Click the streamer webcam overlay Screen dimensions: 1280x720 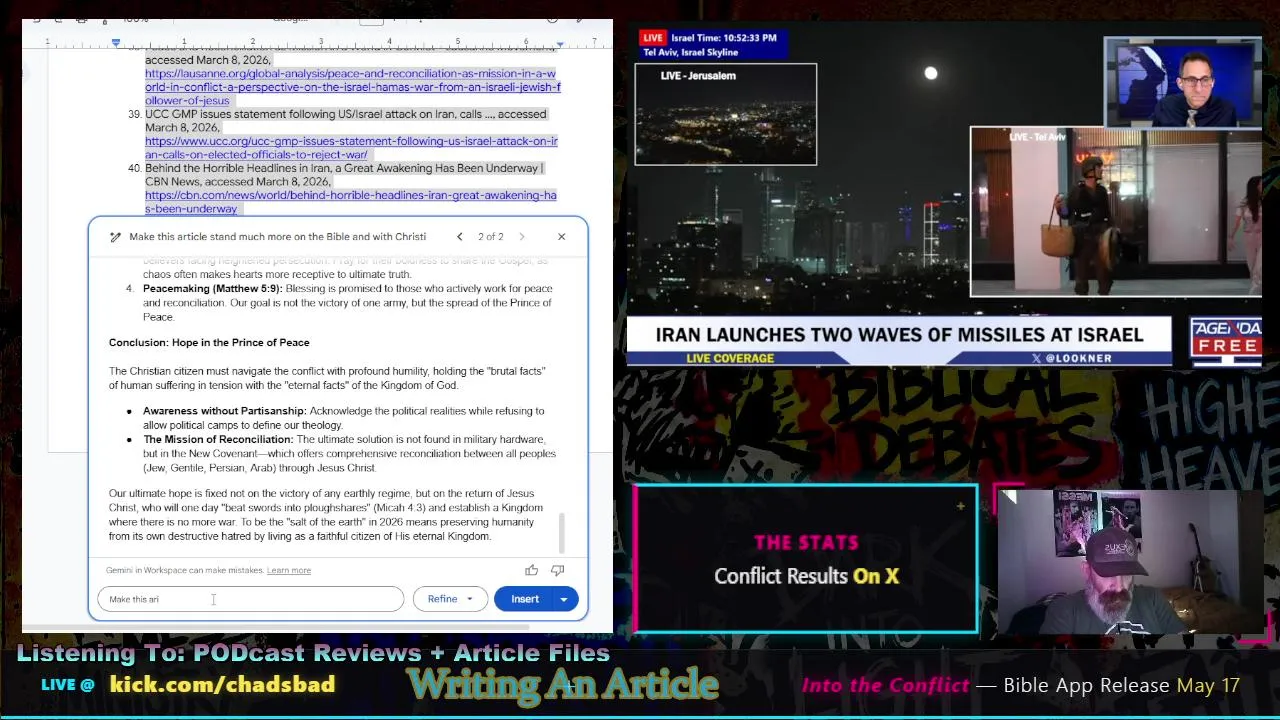1133,564
